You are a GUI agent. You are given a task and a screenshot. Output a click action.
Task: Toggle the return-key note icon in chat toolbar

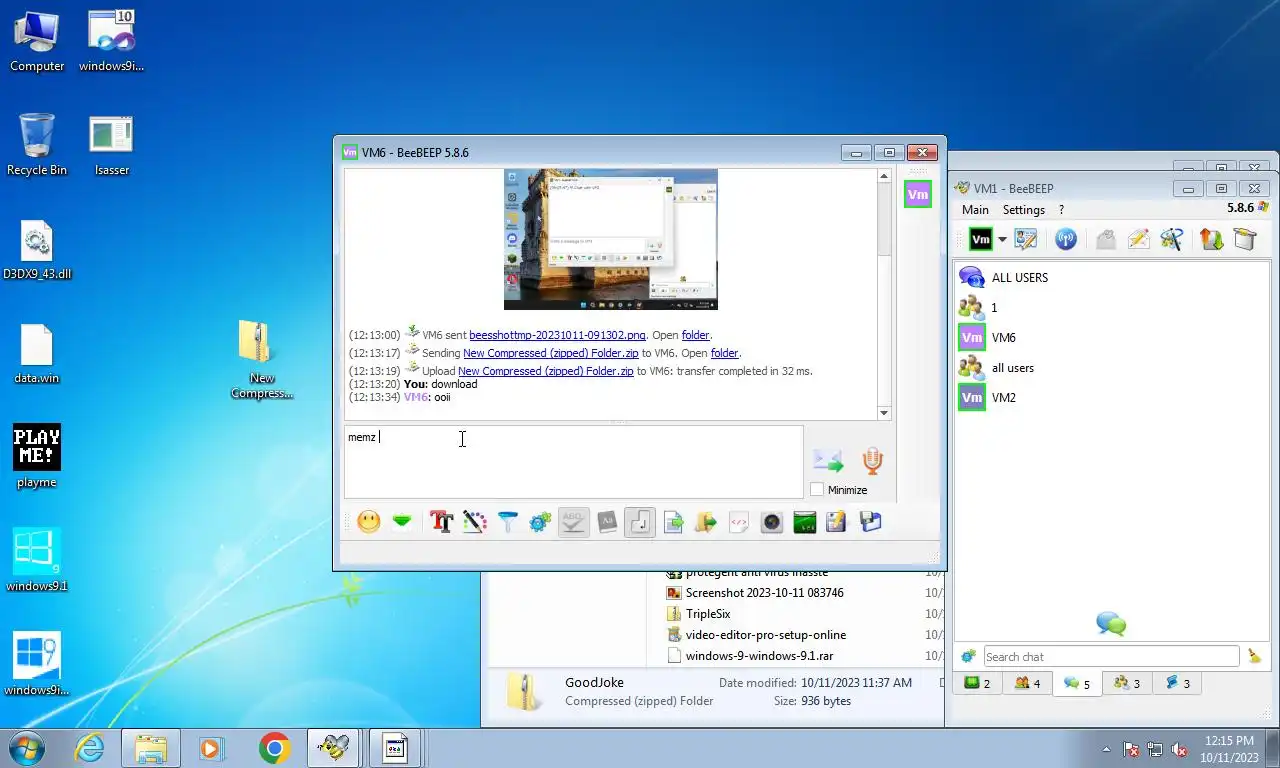[640, 522]
